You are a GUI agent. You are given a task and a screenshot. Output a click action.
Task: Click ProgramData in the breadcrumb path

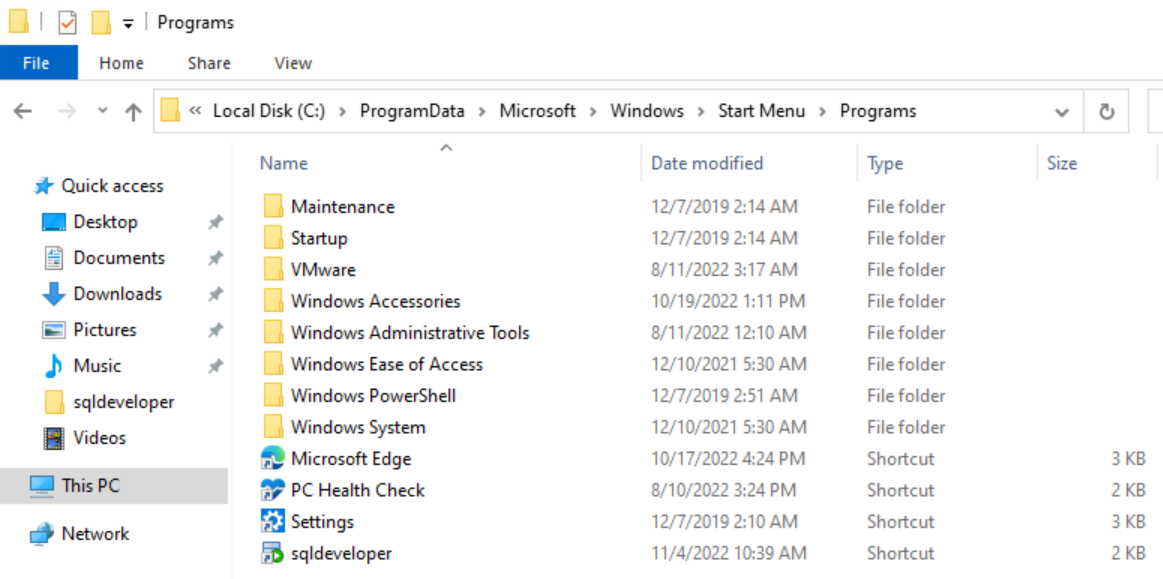point(412,111)
